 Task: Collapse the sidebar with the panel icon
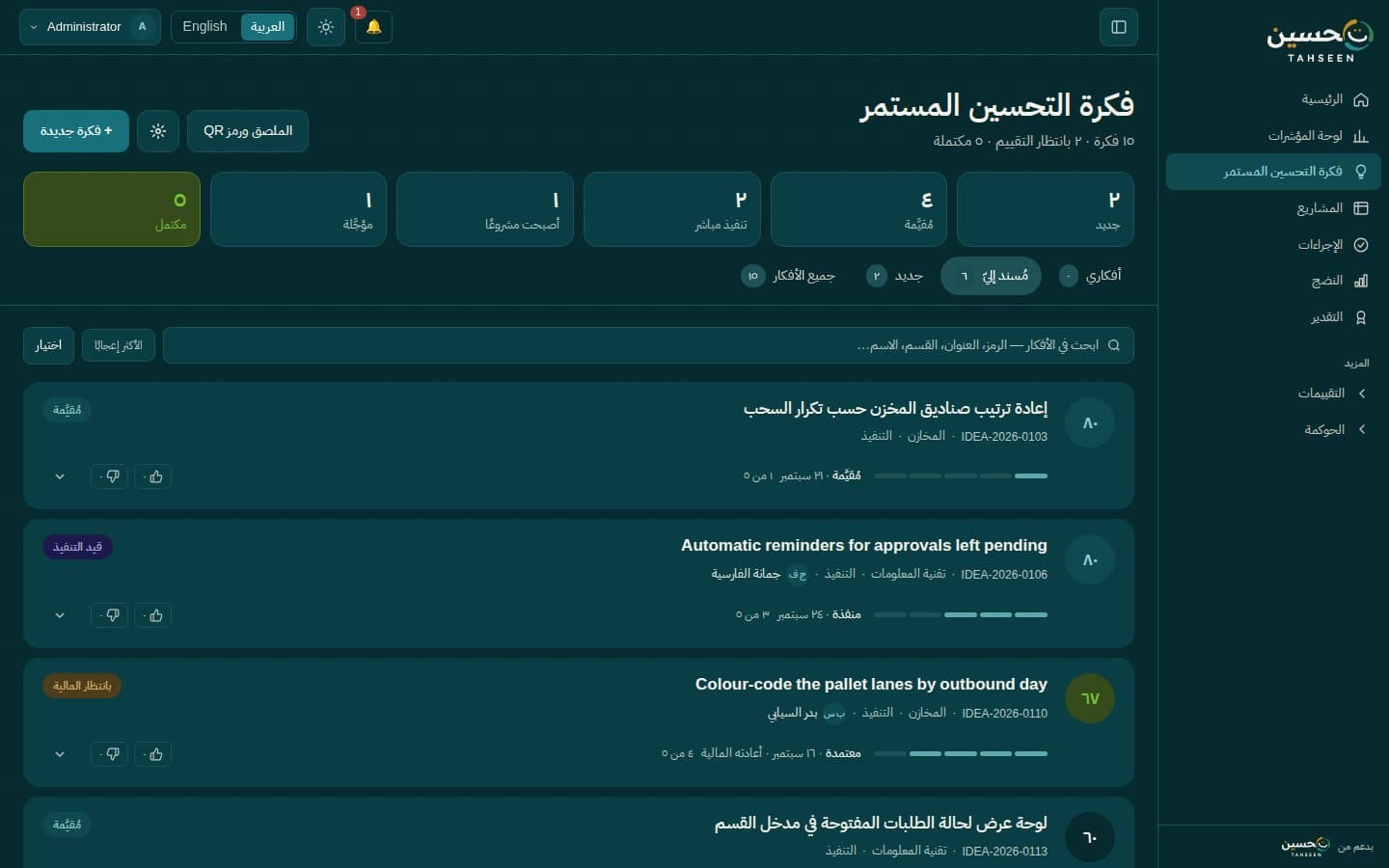tap(1119, 27)
